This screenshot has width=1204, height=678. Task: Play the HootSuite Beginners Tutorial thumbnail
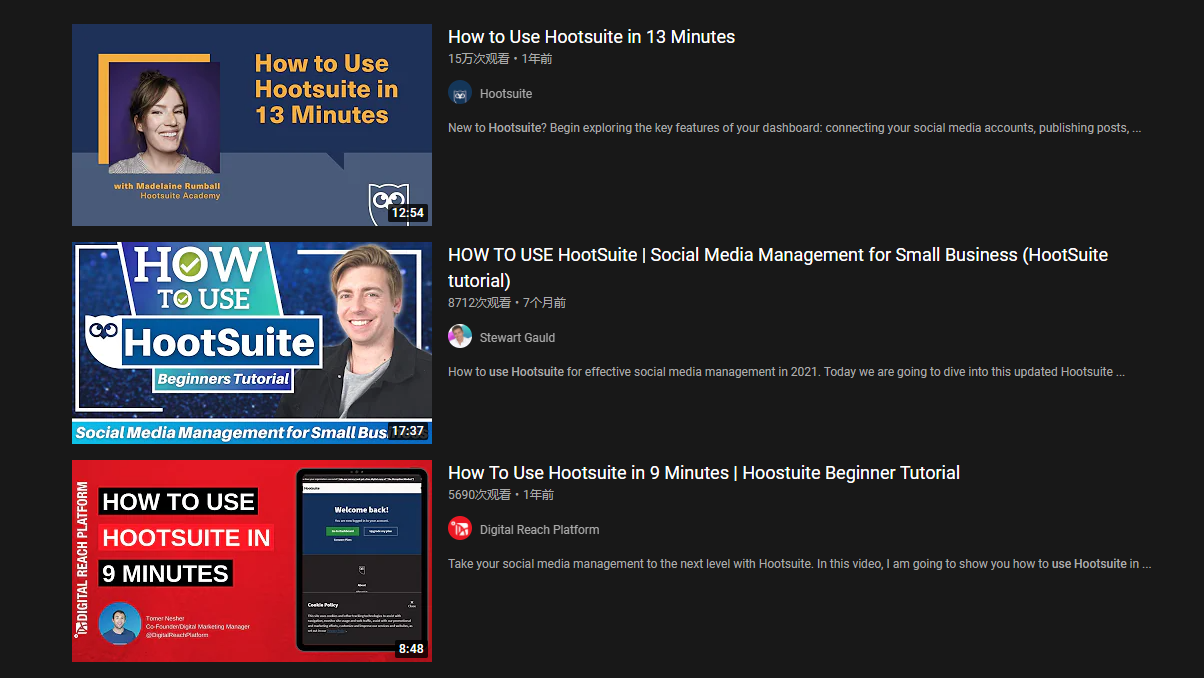point(252,343)
